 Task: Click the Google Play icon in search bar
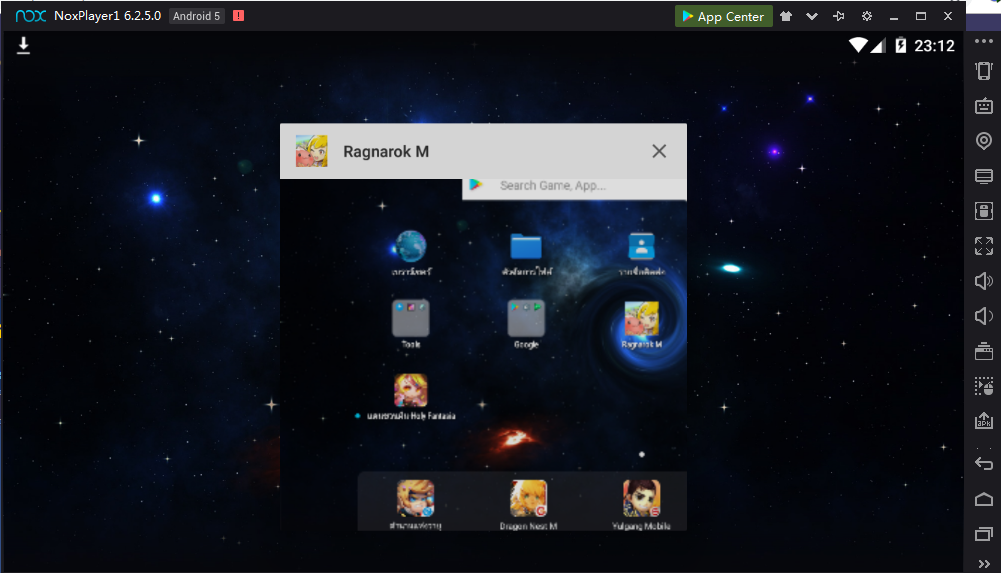476,185
